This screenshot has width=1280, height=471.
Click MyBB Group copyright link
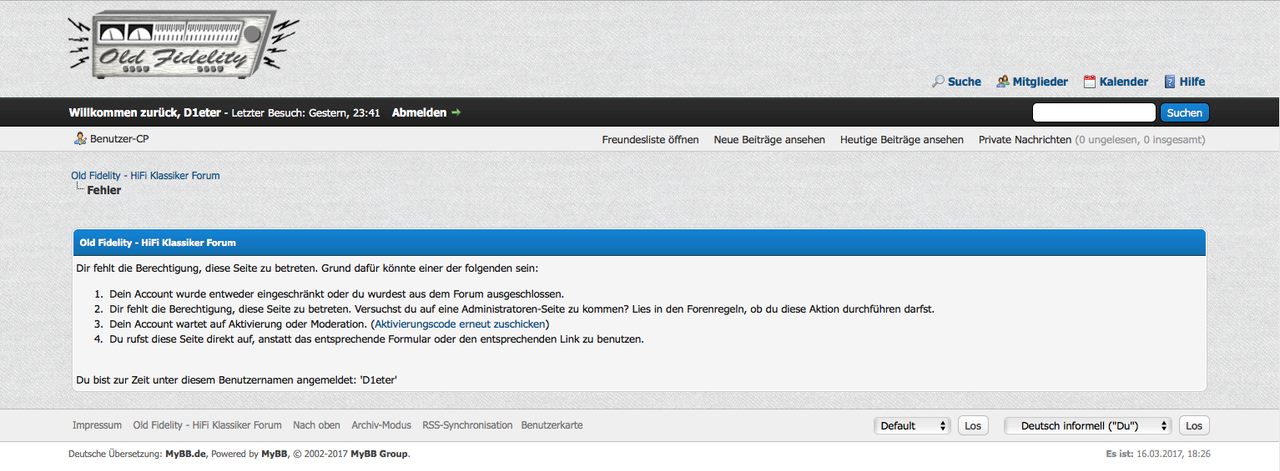point(379,454)
